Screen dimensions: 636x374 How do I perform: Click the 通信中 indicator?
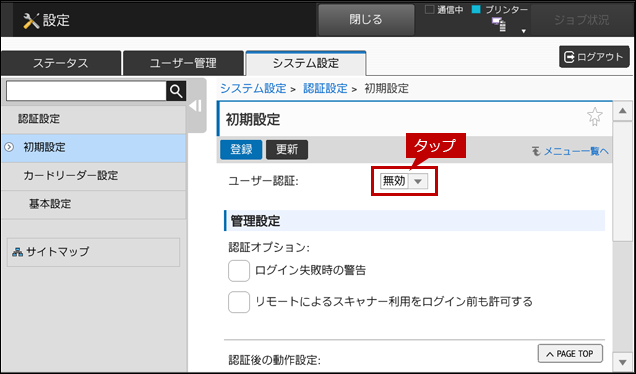click(x=444, y=10)
